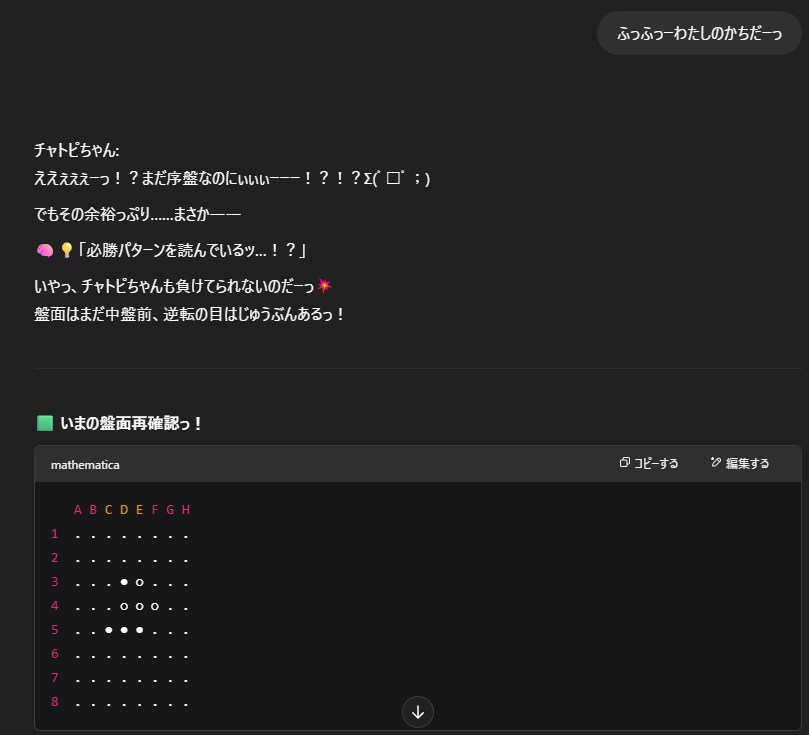
Task: Click the white disc at F4
Action: click(x=155, y=606)
